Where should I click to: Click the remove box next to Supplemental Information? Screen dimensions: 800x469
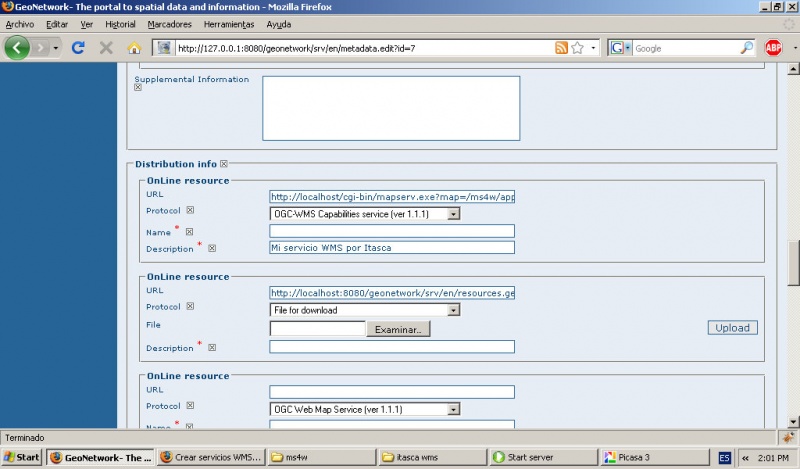[138, 88]
